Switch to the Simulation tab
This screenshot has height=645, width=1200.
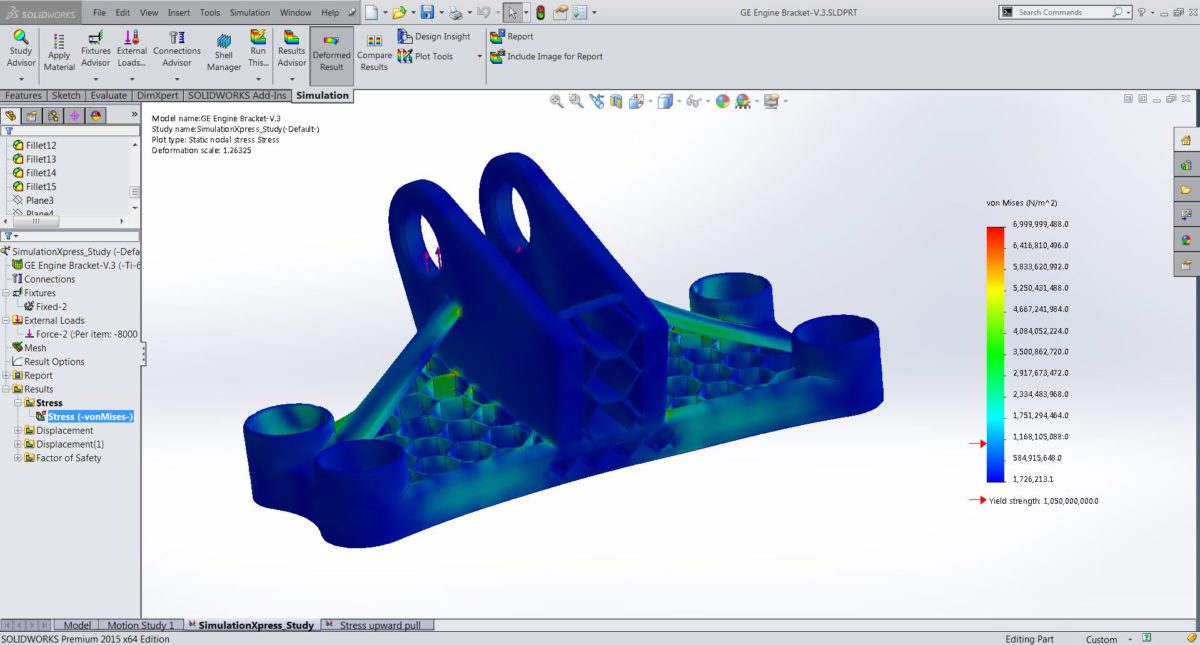[x=322, y=95]
